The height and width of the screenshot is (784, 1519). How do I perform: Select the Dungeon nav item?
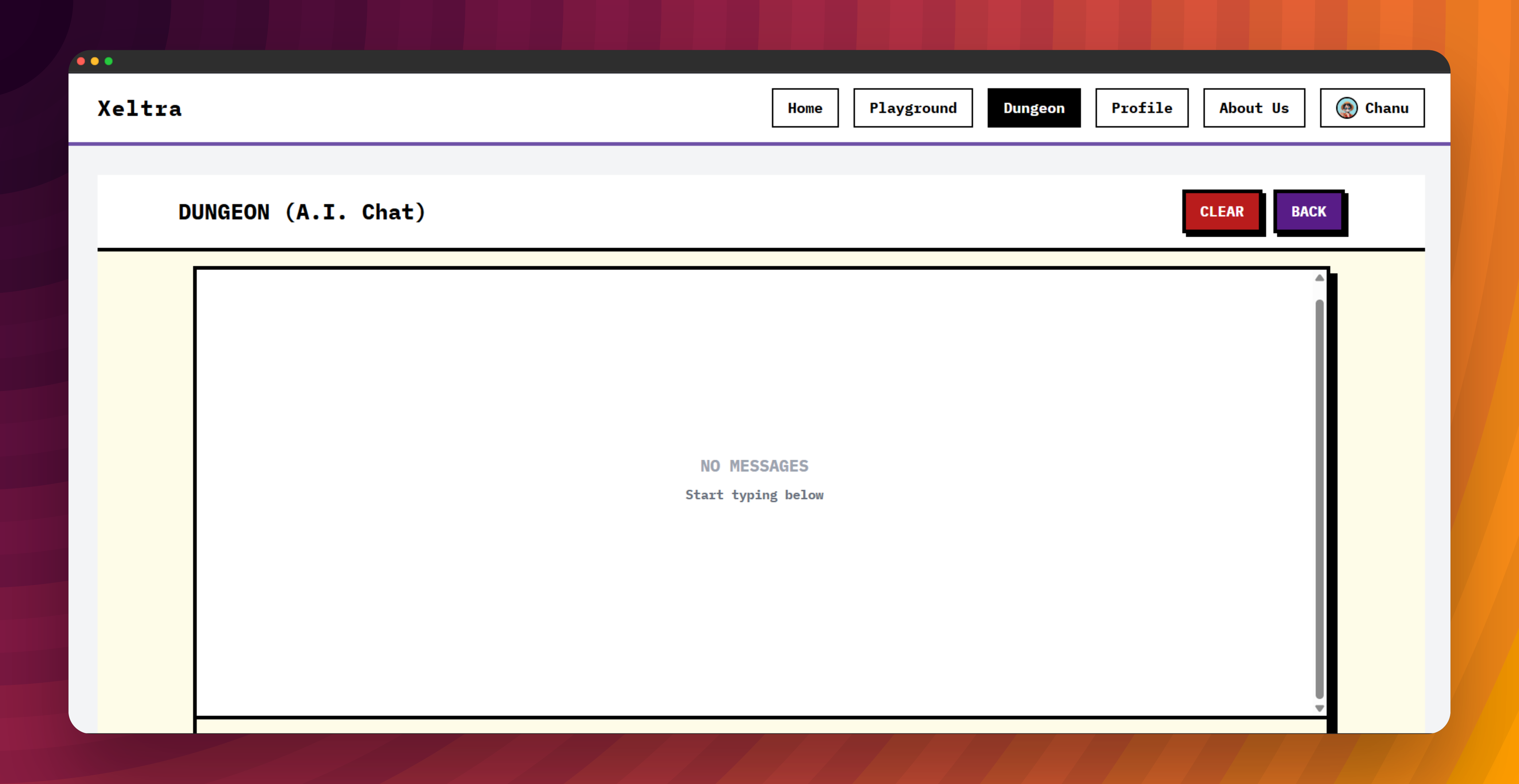pyautogui.click(x=1033, y=108)
